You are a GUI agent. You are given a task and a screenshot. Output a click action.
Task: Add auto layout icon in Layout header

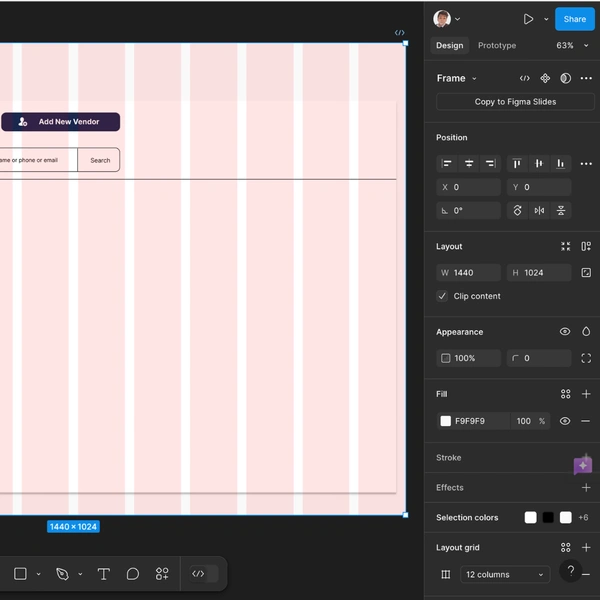pyautogui.click(x=586, y=246)
